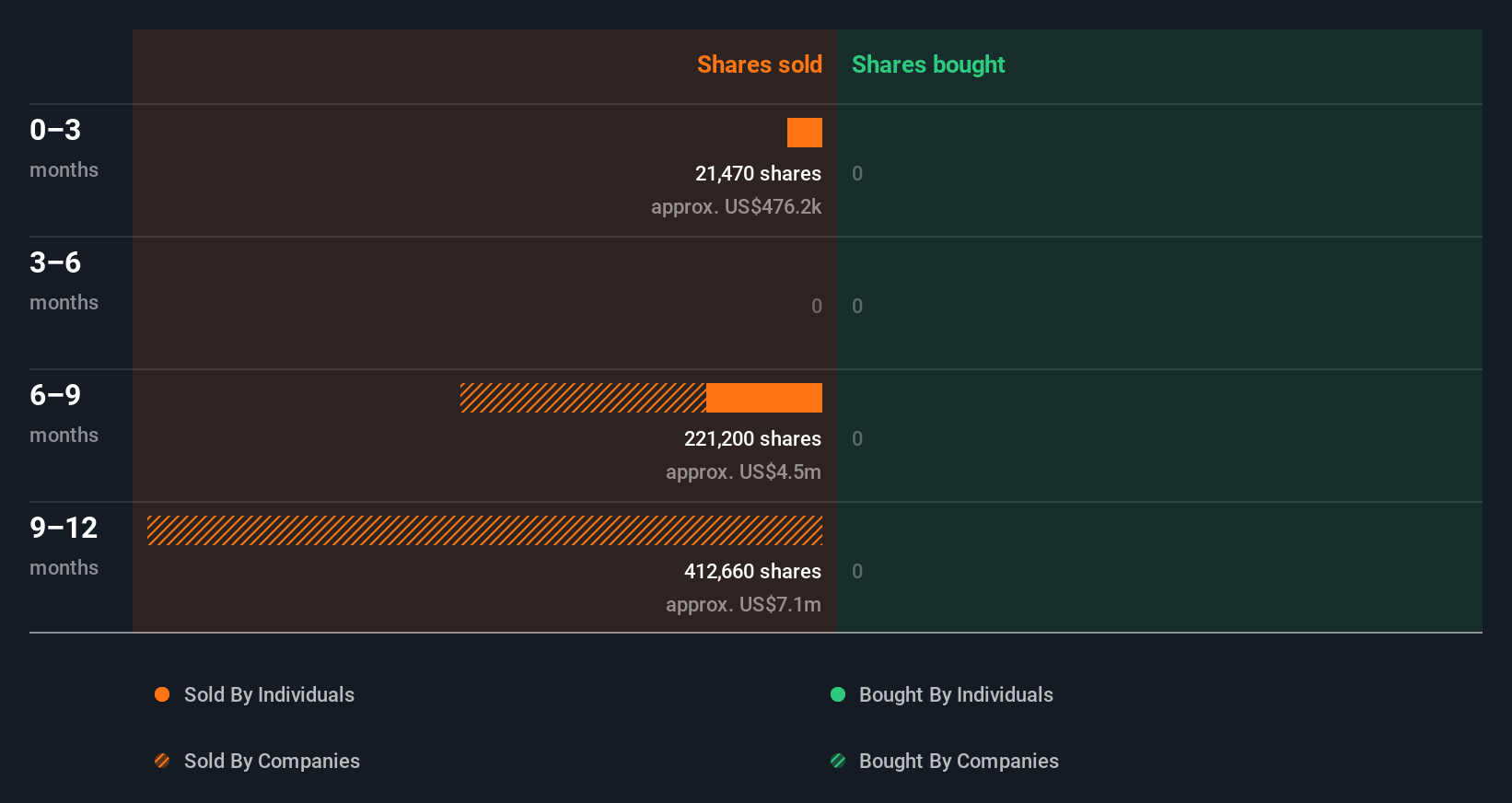Click the Bought By Companies striped icon
The width and height of the screenshot is (1512, 803).
point(838,761)
